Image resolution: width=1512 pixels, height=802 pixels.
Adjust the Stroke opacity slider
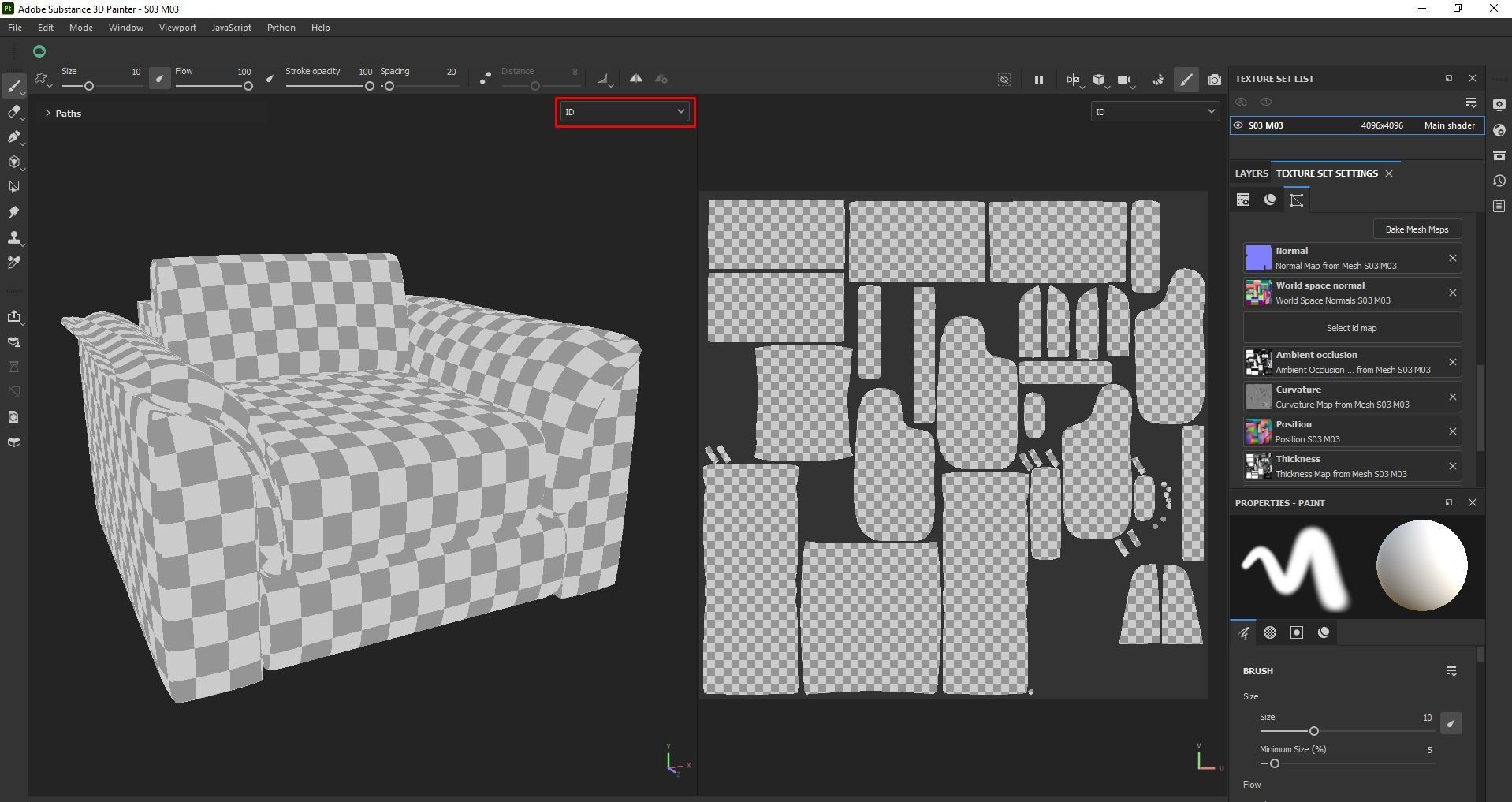329,86
